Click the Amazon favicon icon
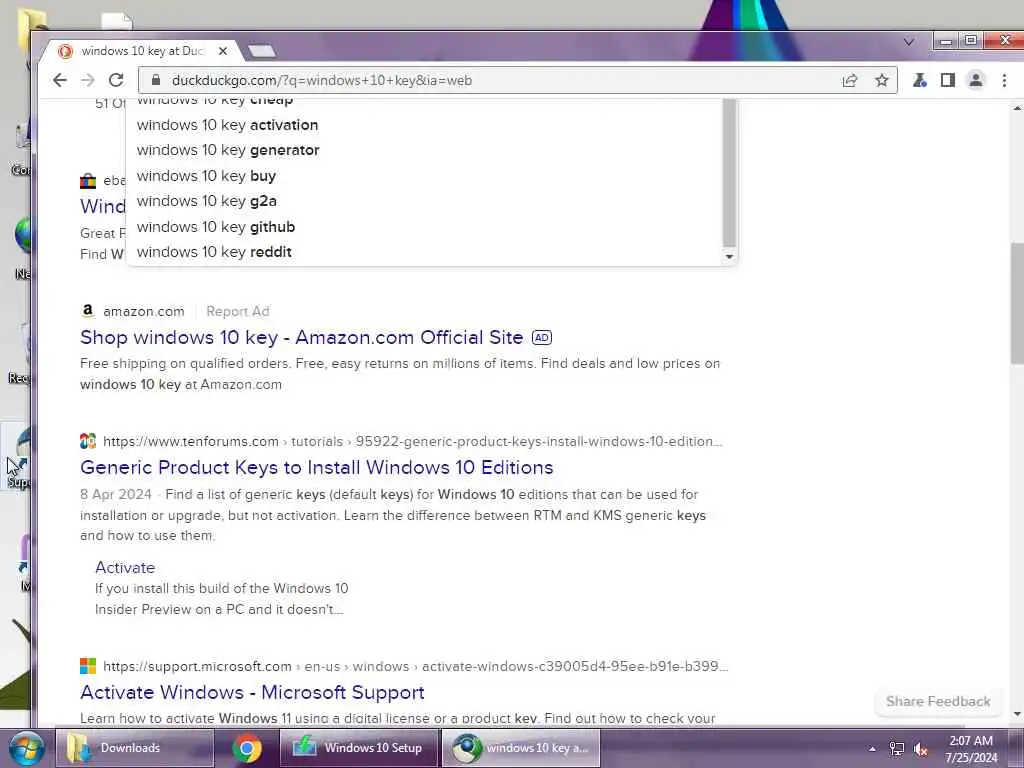The height and width of the screenshot is (768, 1024). pyautogui.click(x=88, y=311)
